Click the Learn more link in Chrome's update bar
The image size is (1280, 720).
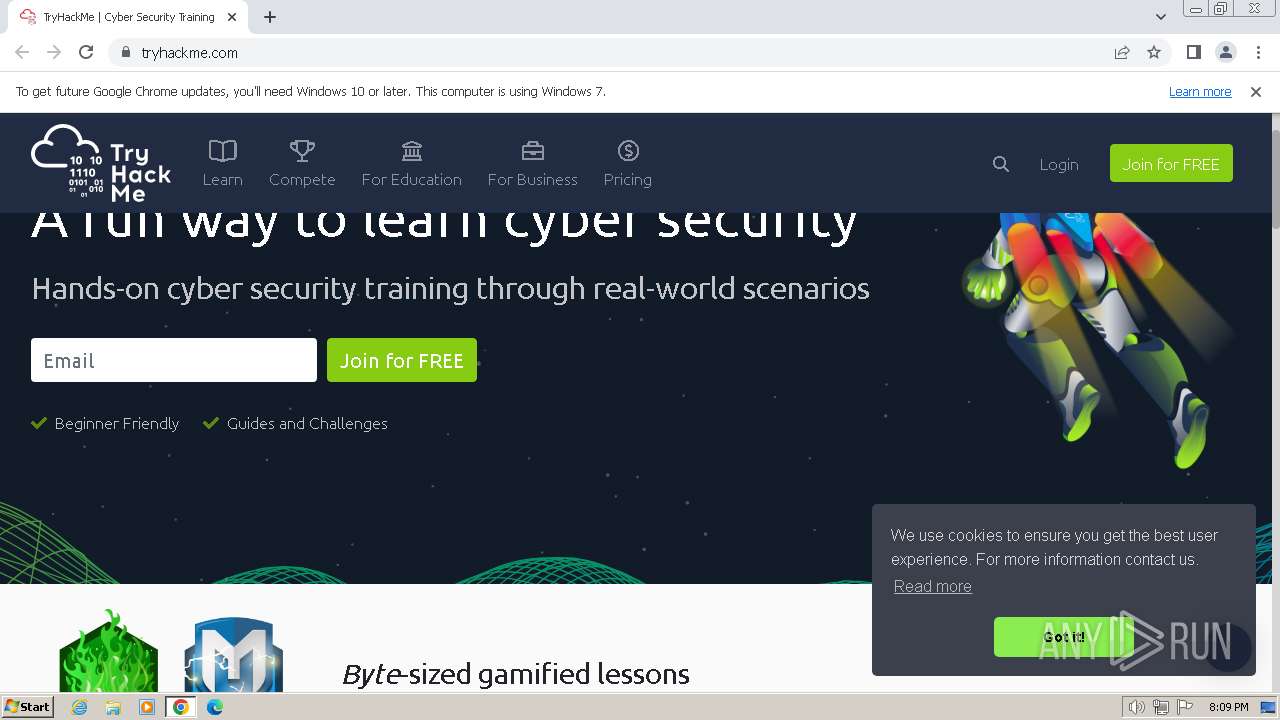(x=1200, y=91)
